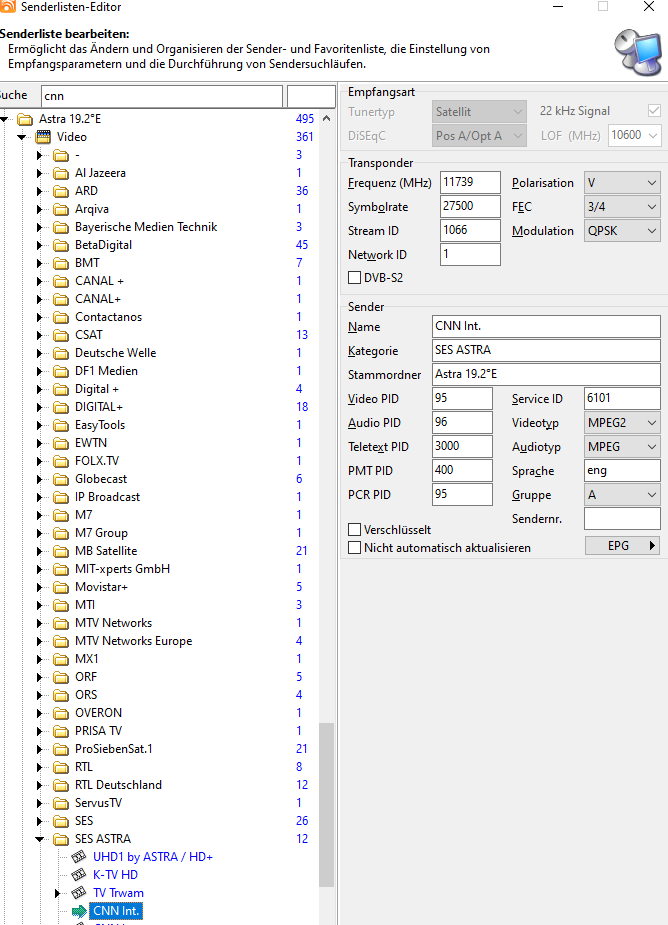
Task: Open the Polarisation dropdown
Action: [622, 183]
